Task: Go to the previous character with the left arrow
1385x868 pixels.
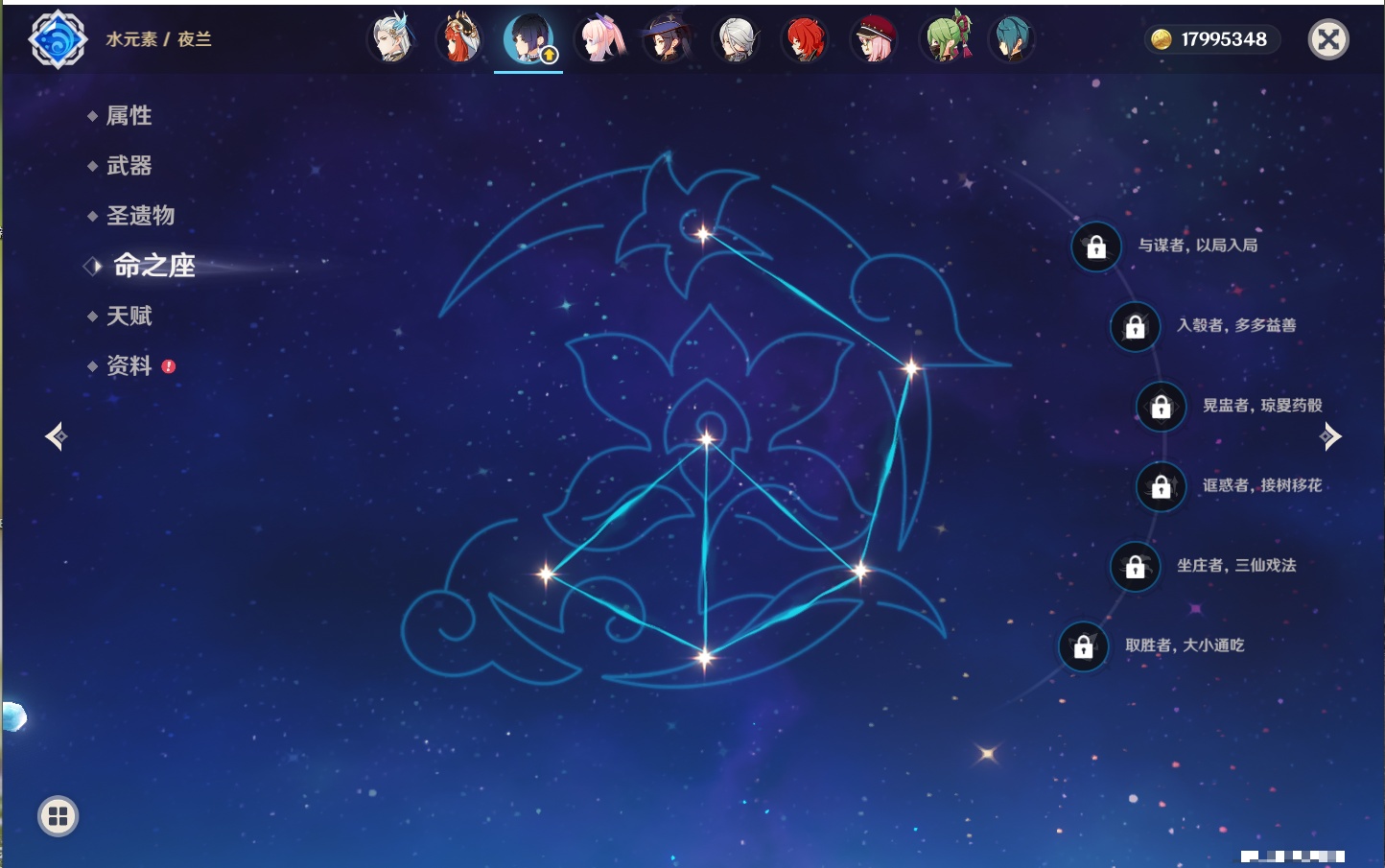Action: tap(56, 436)
